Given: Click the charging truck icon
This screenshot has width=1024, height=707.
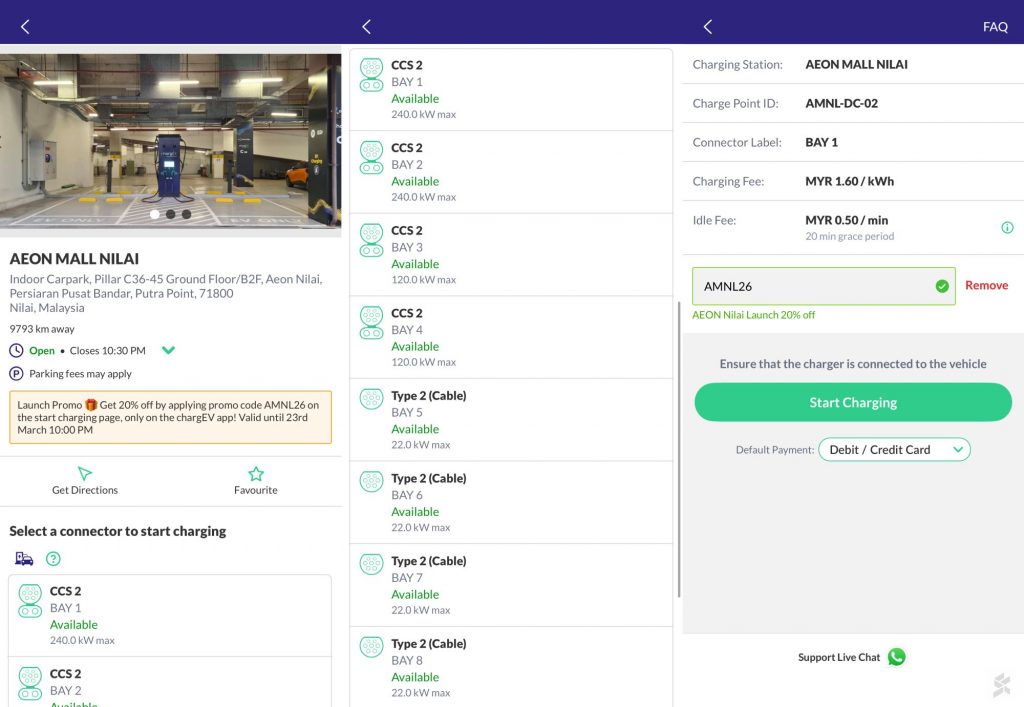Looking at the screenshot, I should tap(24, 559).
